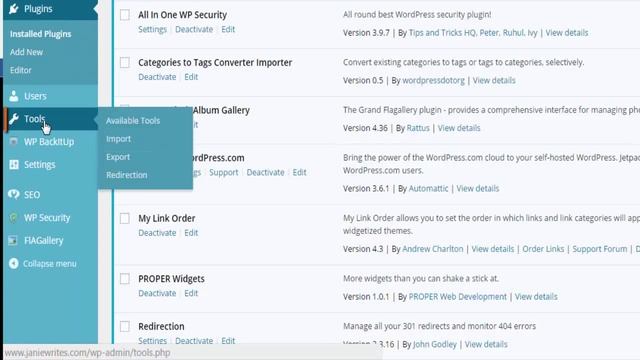Open the WP BackItUp menu label
Viewport: 640px width, 360px height.
point(49,142)
